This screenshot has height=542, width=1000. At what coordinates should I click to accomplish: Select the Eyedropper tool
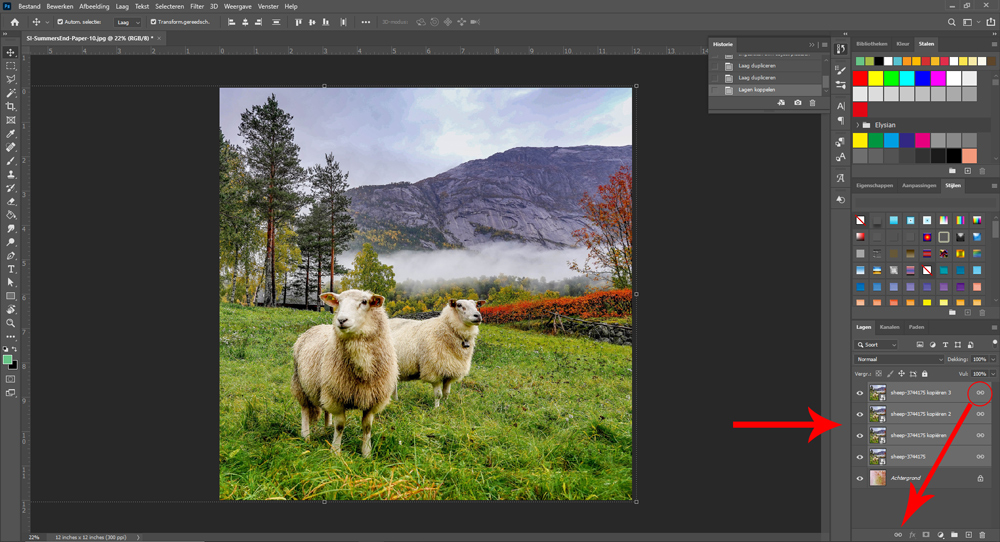coord(11,134)
